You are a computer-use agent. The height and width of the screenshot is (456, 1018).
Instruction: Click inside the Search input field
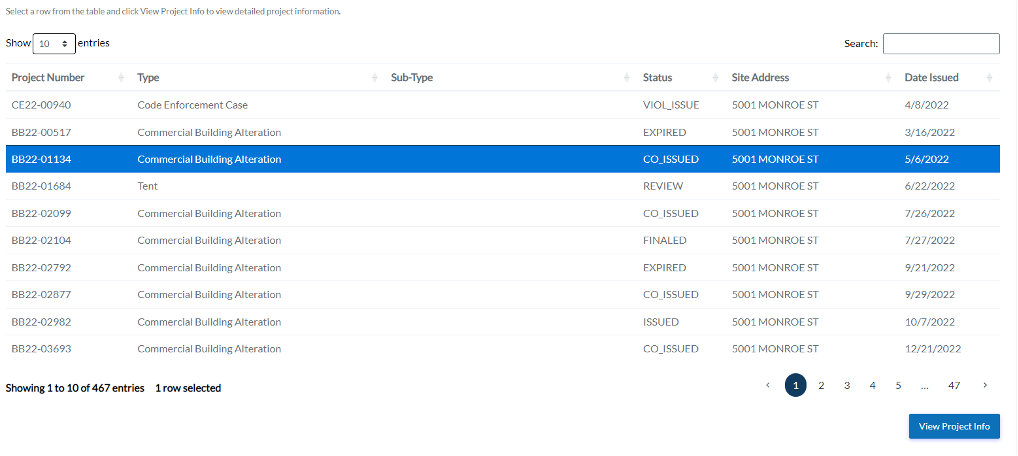(x=940, y=44)
